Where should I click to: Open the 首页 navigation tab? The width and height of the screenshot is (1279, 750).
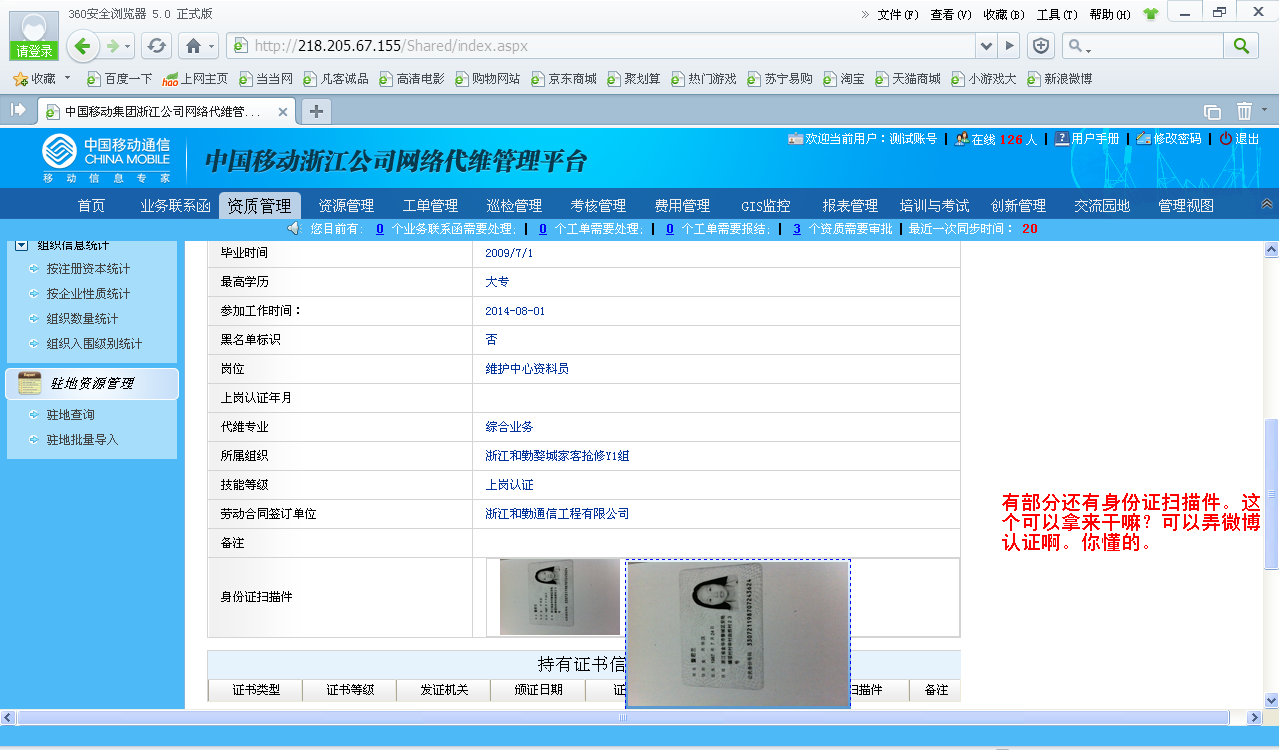click(91, 205)
